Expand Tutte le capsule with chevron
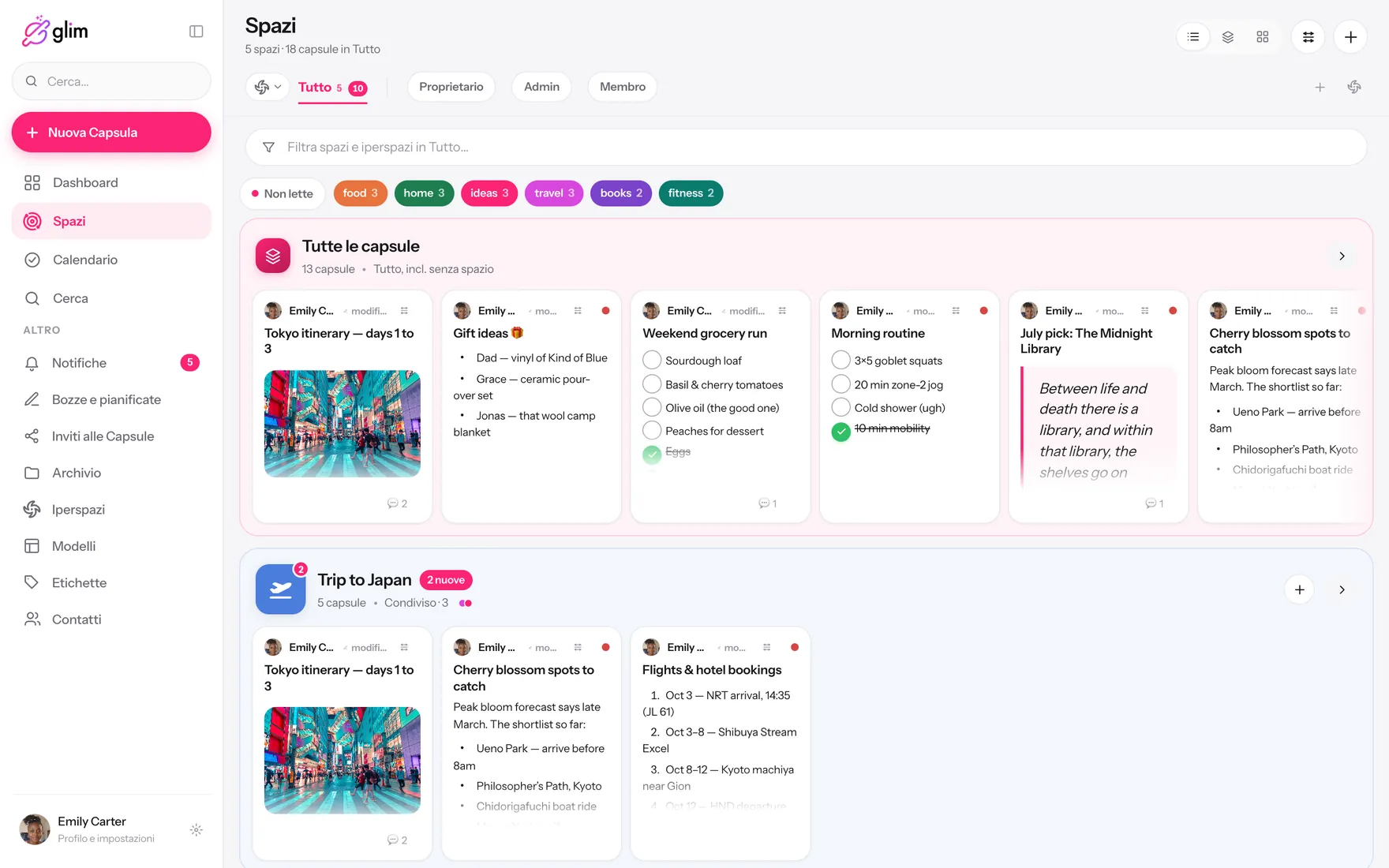The width and height of the screenshot is (1389, 868). pyautogui.click(x=1342, y=256)
